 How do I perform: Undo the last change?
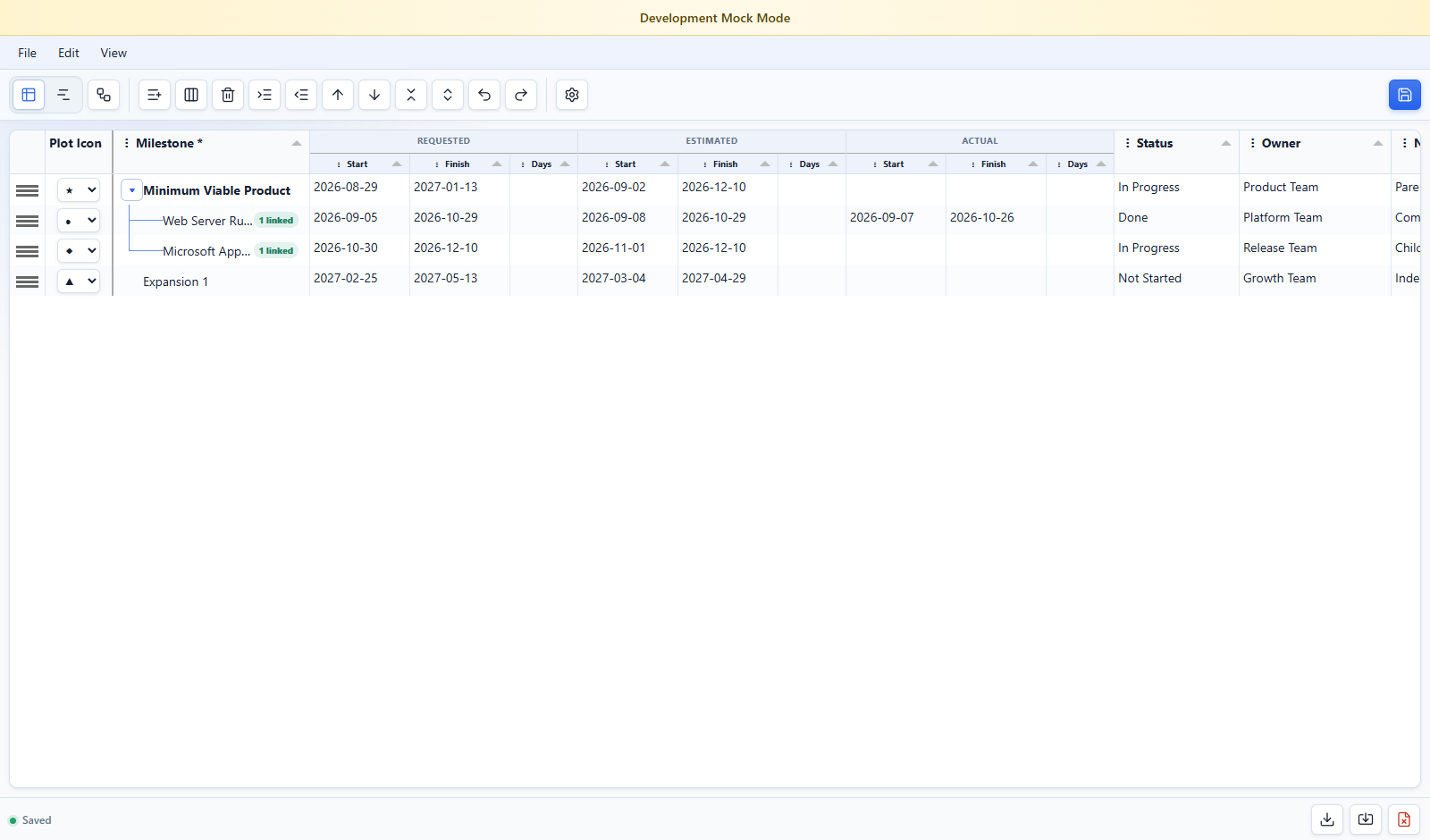click(484, 95)
